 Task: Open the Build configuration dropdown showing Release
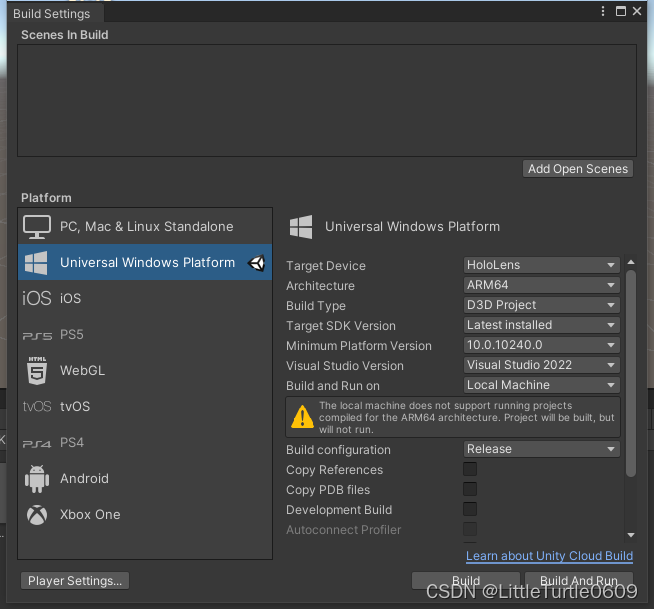[541, 449]
